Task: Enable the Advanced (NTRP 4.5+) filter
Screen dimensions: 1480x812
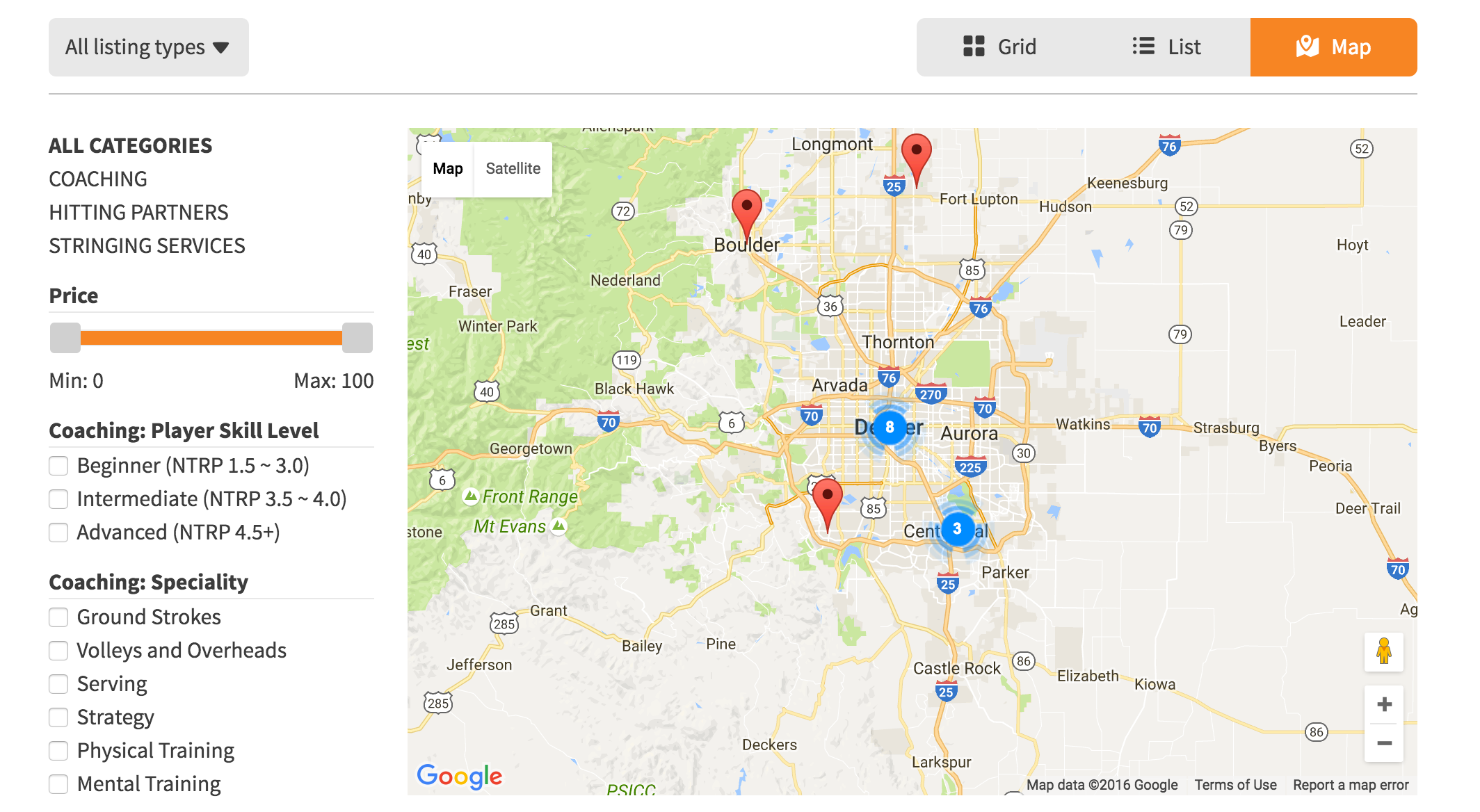Action: (x=58, y=533)
